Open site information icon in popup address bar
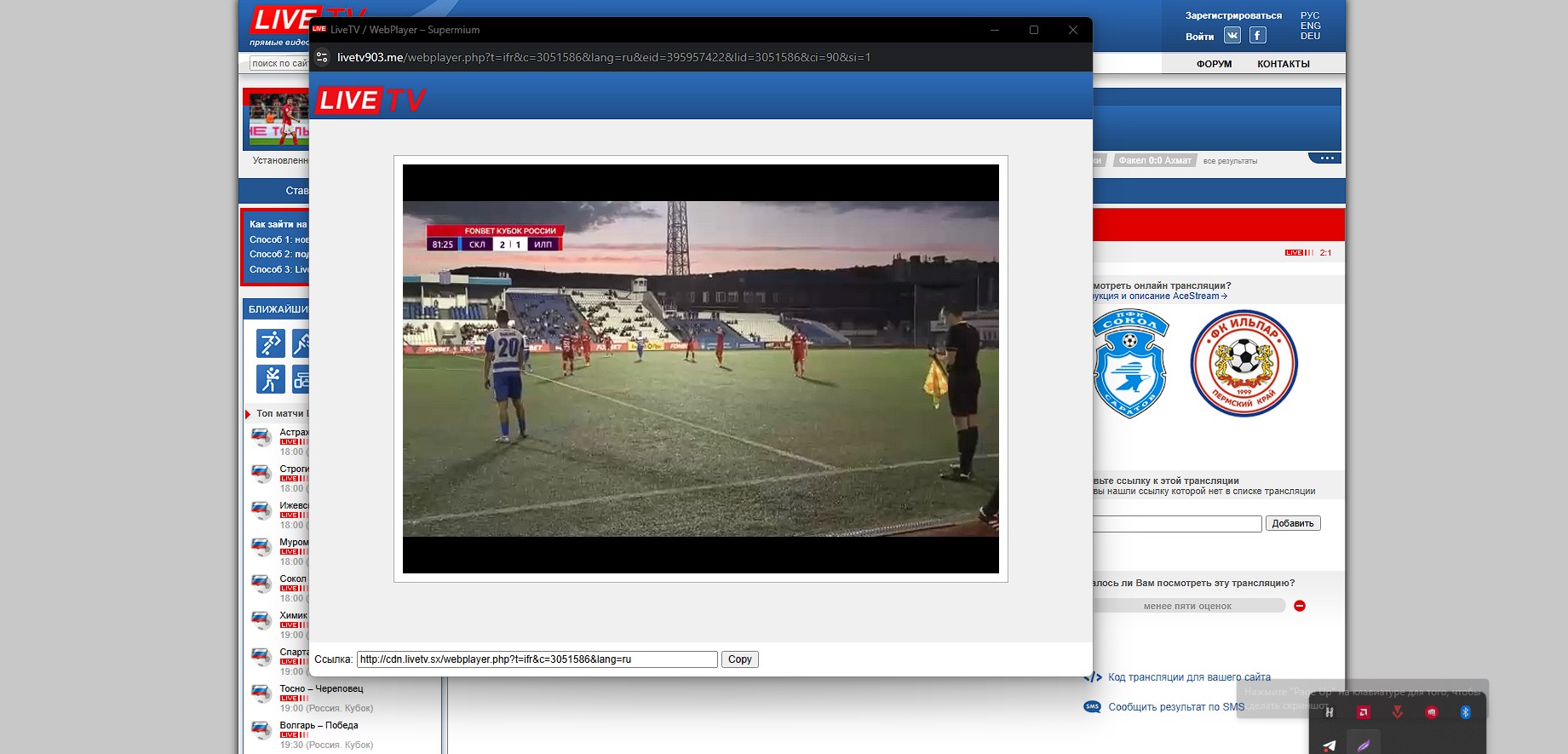The height and width of the screenshot is (754, 1568). coord(322,57)
